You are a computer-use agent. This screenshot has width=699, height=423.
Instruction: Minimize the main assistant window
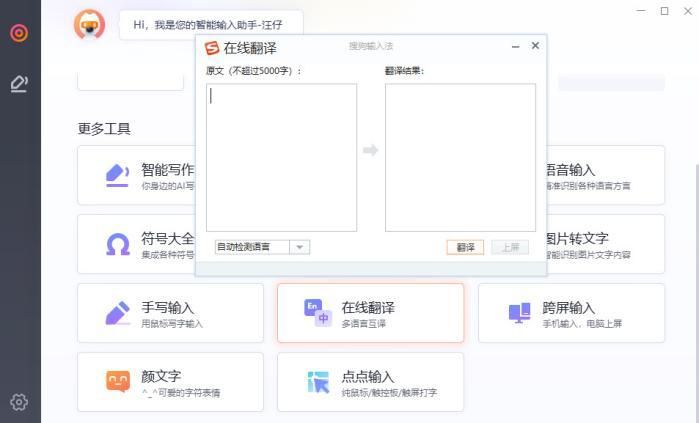coord(641,11)
